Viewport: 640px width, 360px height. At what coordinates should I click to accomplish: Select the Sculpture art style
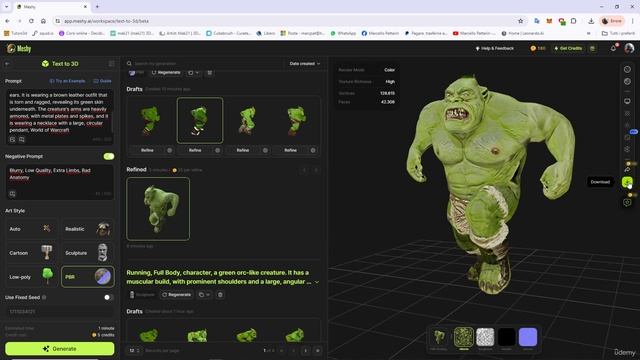pos(88,253)
